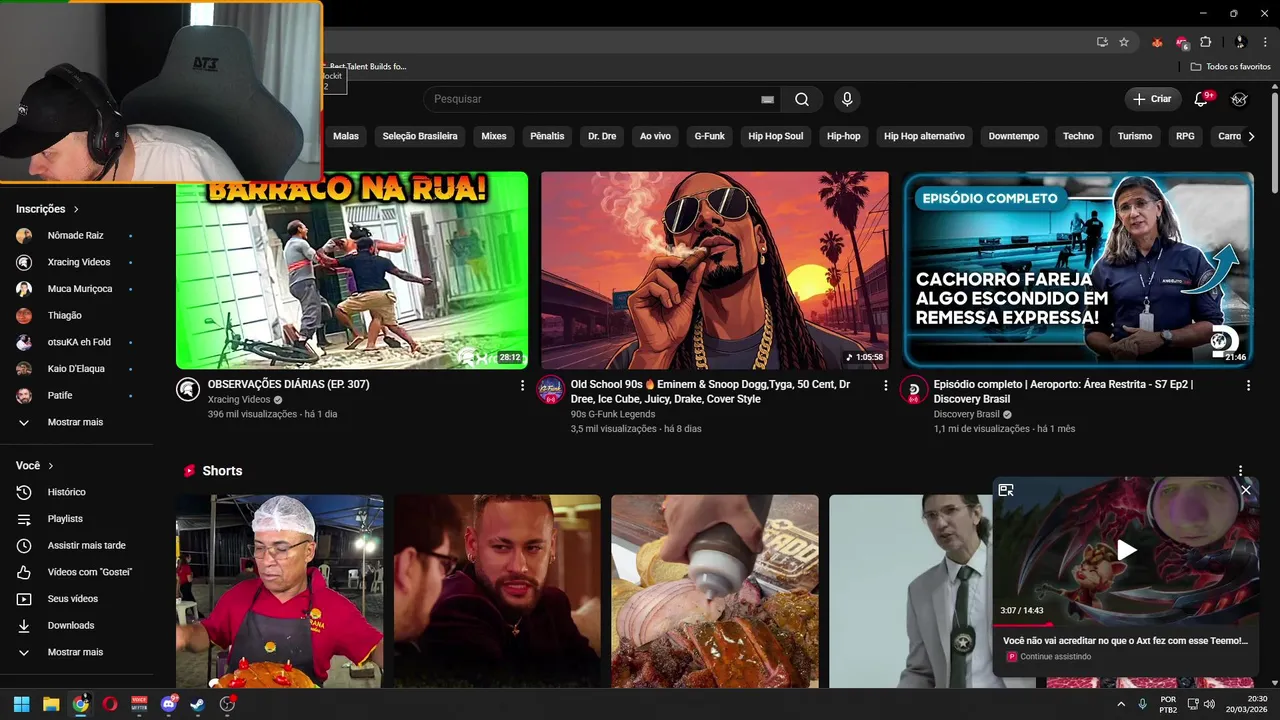Click the install app icon in address bar
Viewport: 1280px width, 720px height.
tap(1102, 42)
